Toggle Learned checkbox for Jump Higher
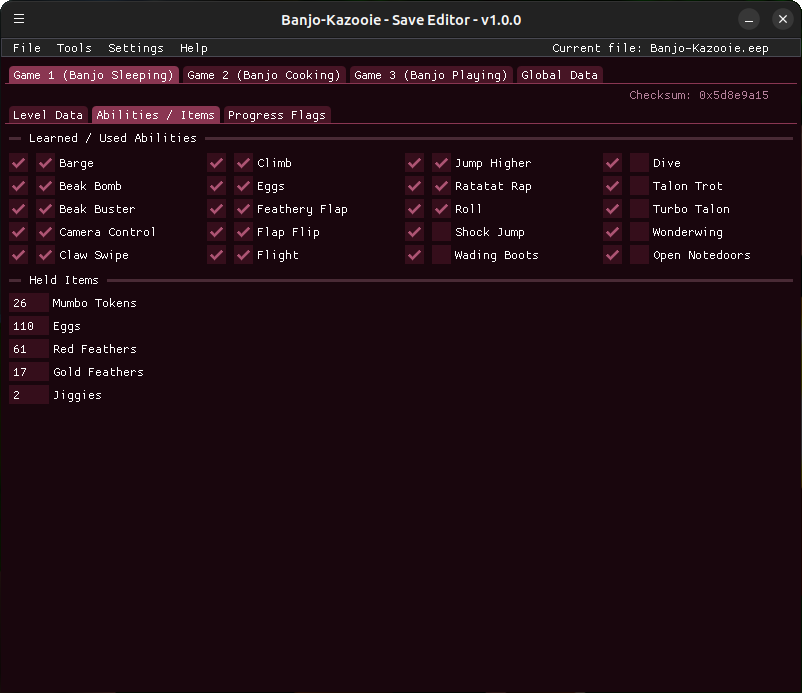This screenshot has height=693, width=802. tap(415, 163)
